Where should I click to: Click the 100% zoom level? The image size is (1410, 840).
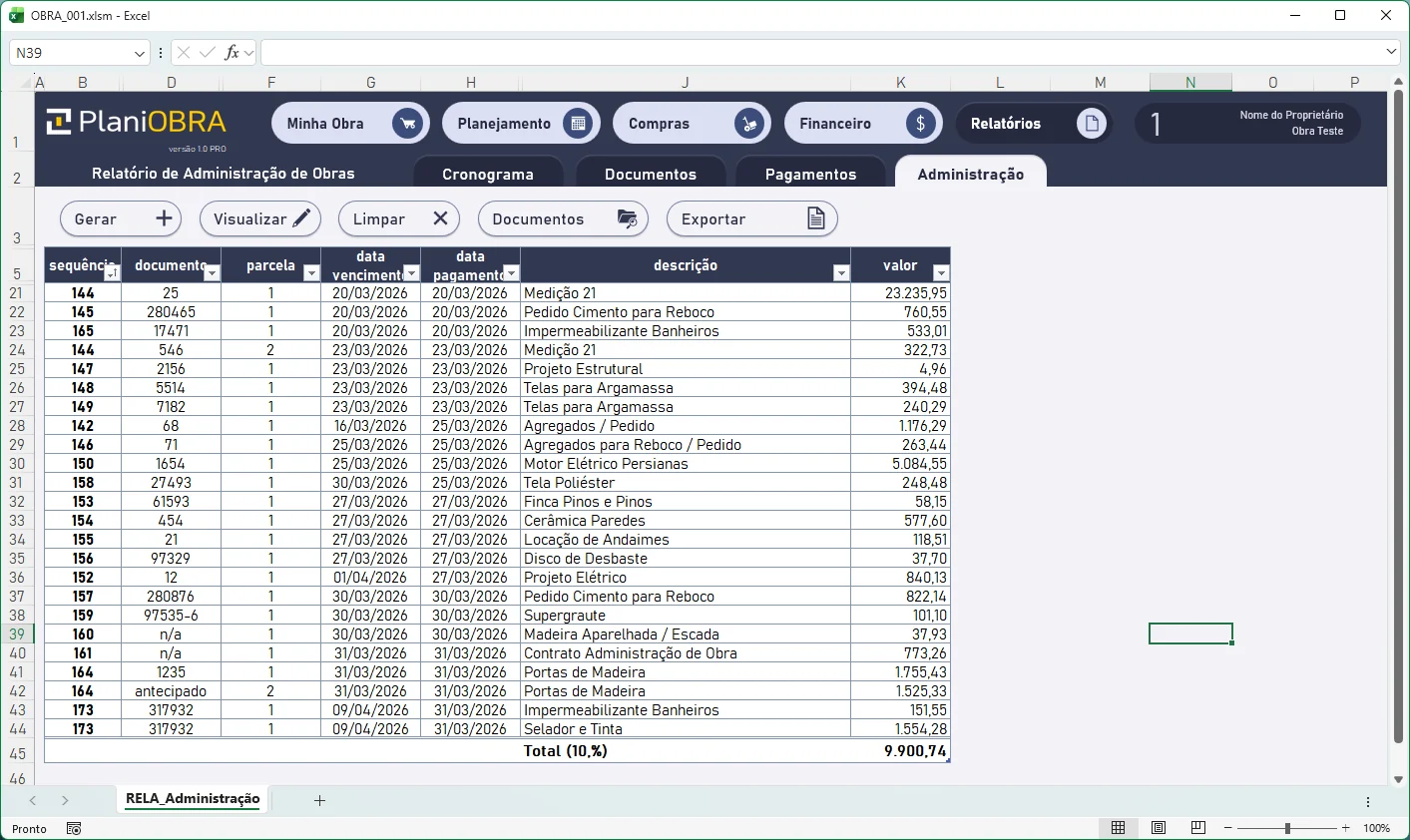coord(1377,828)
